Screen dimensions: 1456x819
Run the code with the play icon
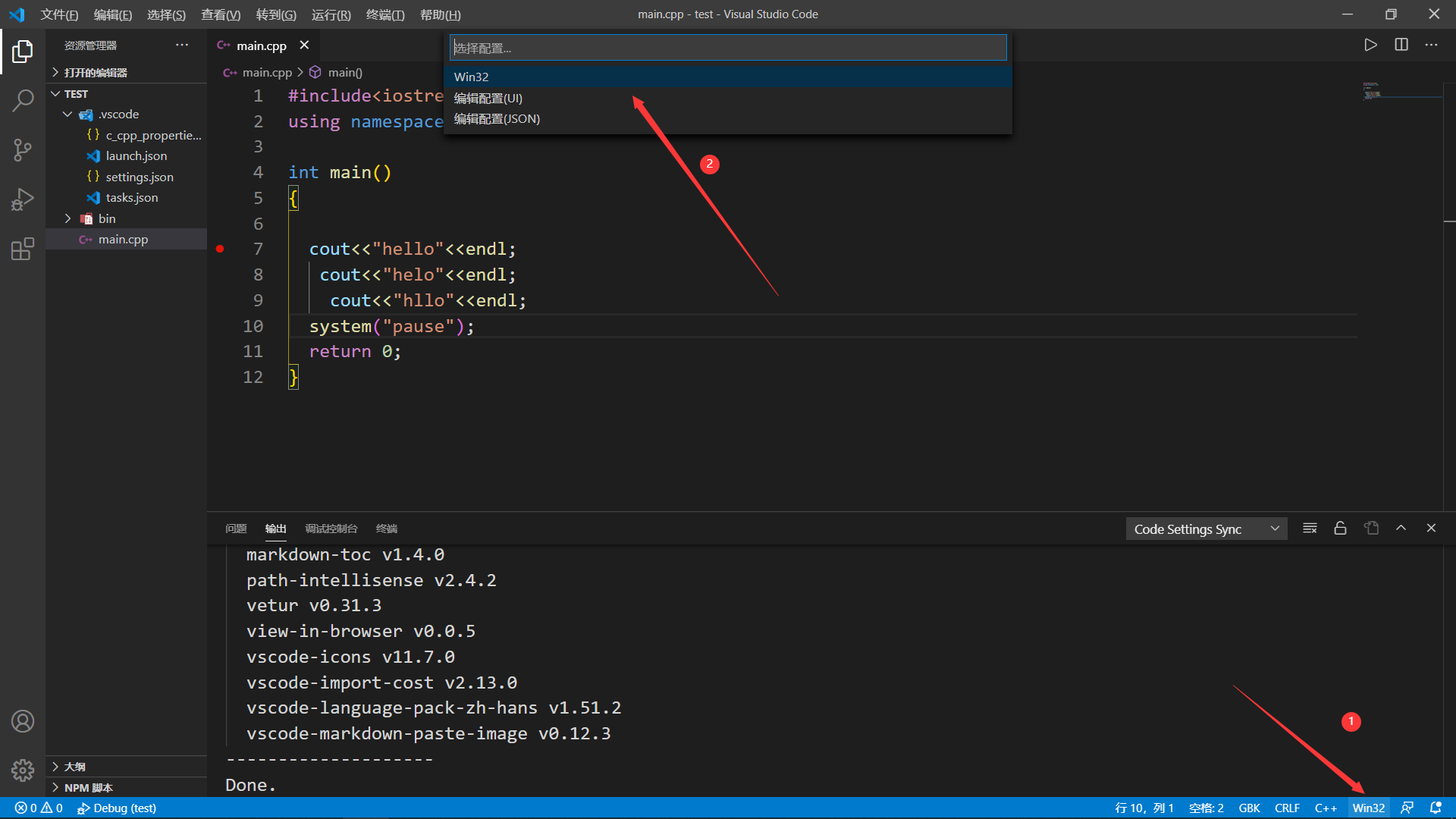tap(1370, 45)
